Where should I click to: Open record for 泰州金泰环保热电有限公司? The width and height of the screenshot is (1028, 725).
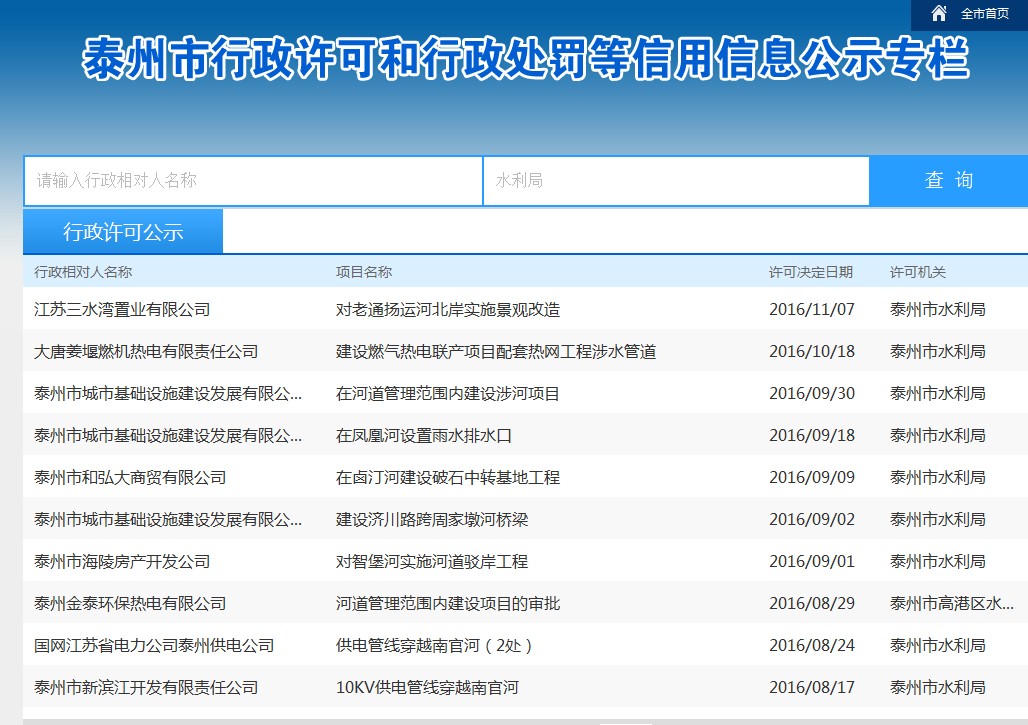tap(130, 604)
